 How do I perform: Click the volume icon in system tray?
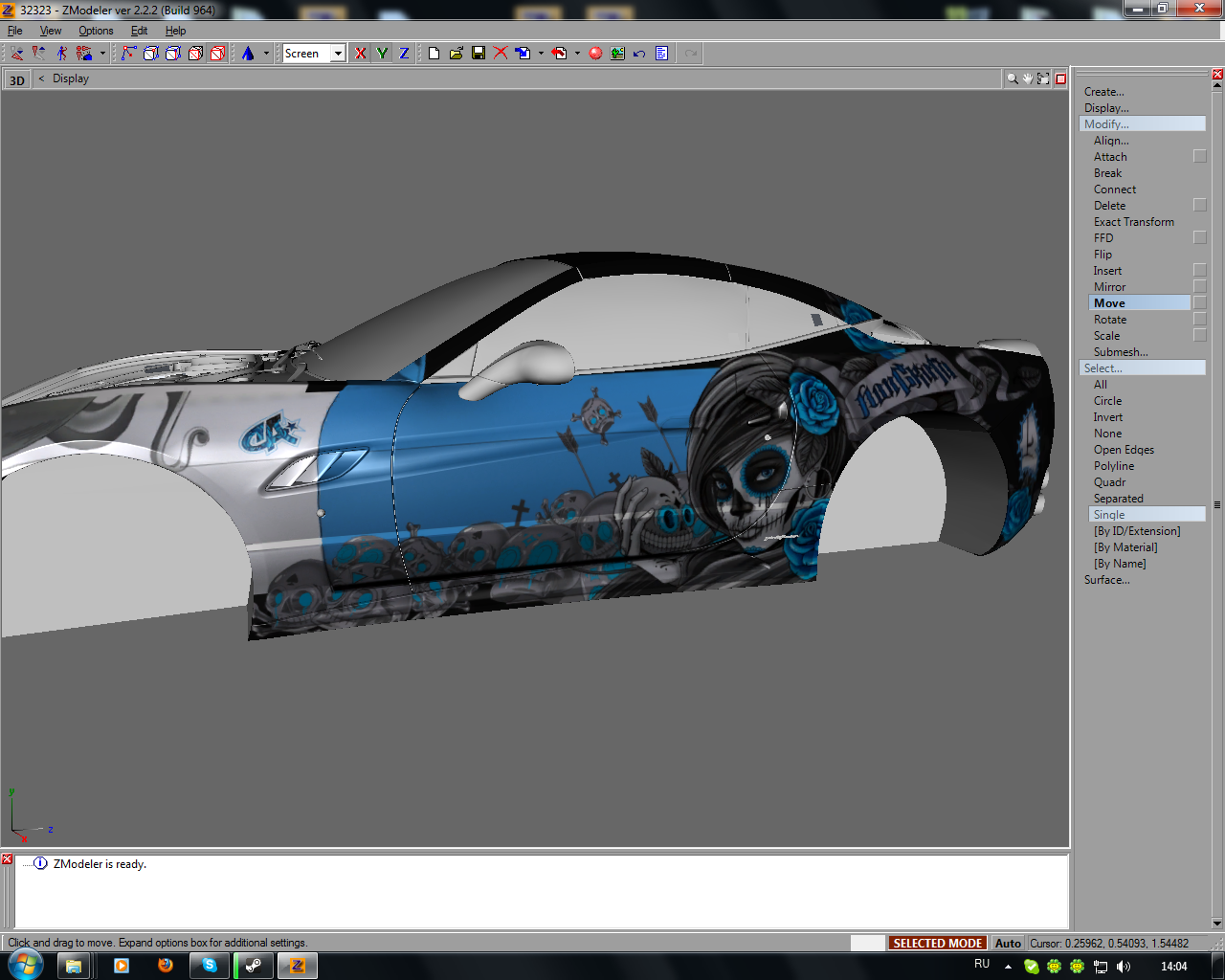point(1123,967)
